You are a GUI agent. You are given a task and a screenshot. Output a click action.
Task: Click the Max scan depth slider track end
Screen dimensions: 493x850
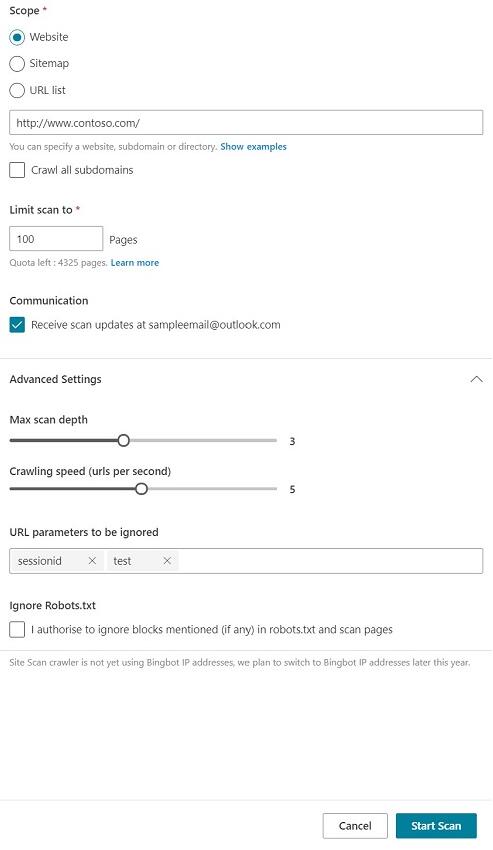click(x=275, y=440)
